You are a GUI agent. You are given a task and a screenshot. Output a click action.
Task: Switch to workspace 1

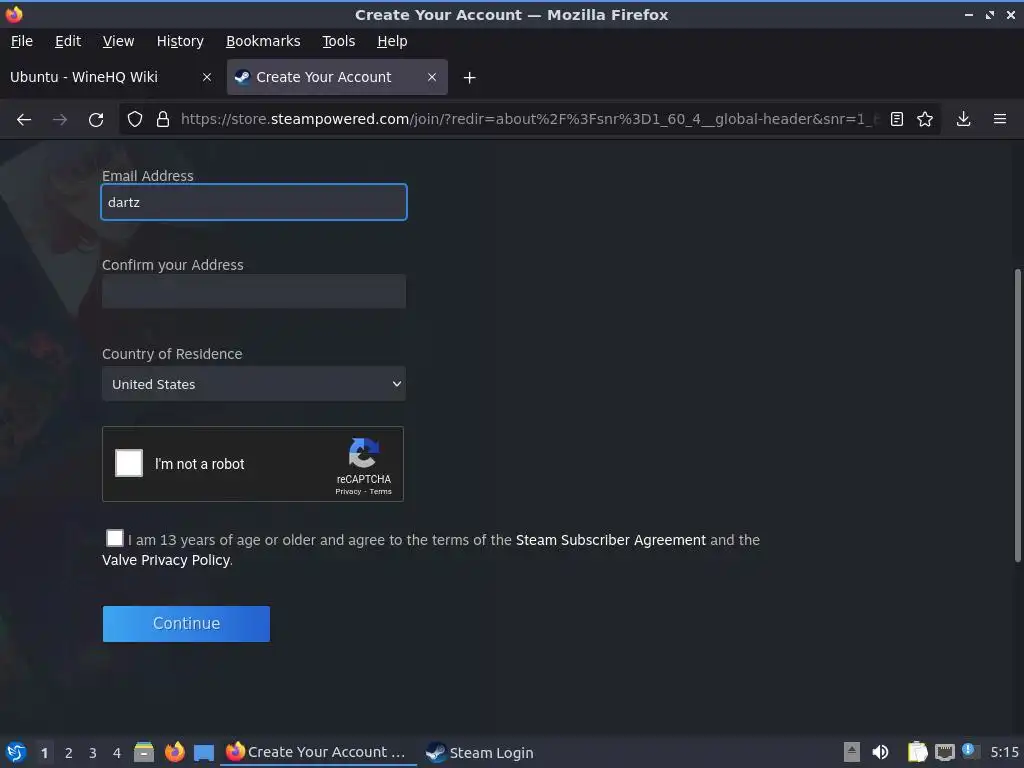(44, 753)
